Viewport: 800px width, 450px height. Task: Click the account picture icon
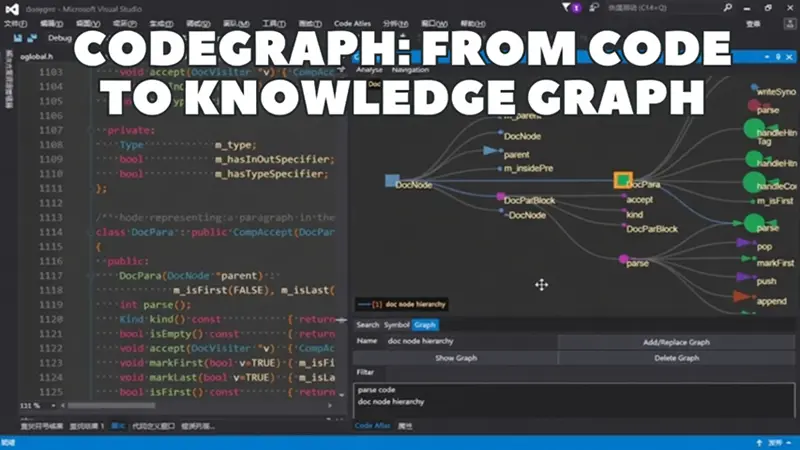click(789, 23)
